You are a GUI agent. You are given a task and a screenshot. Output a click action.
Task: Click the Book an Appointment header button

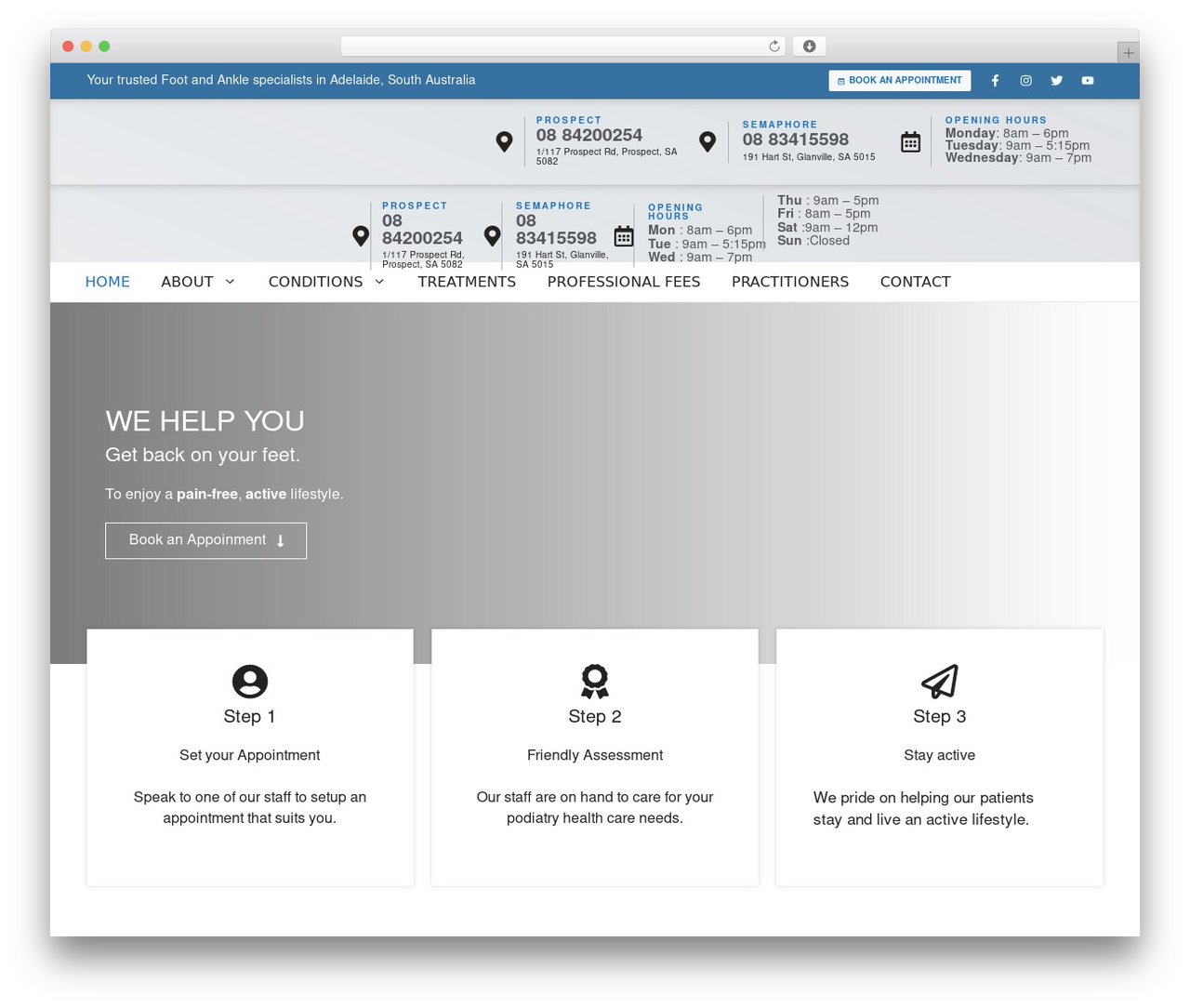pos(899,81)
